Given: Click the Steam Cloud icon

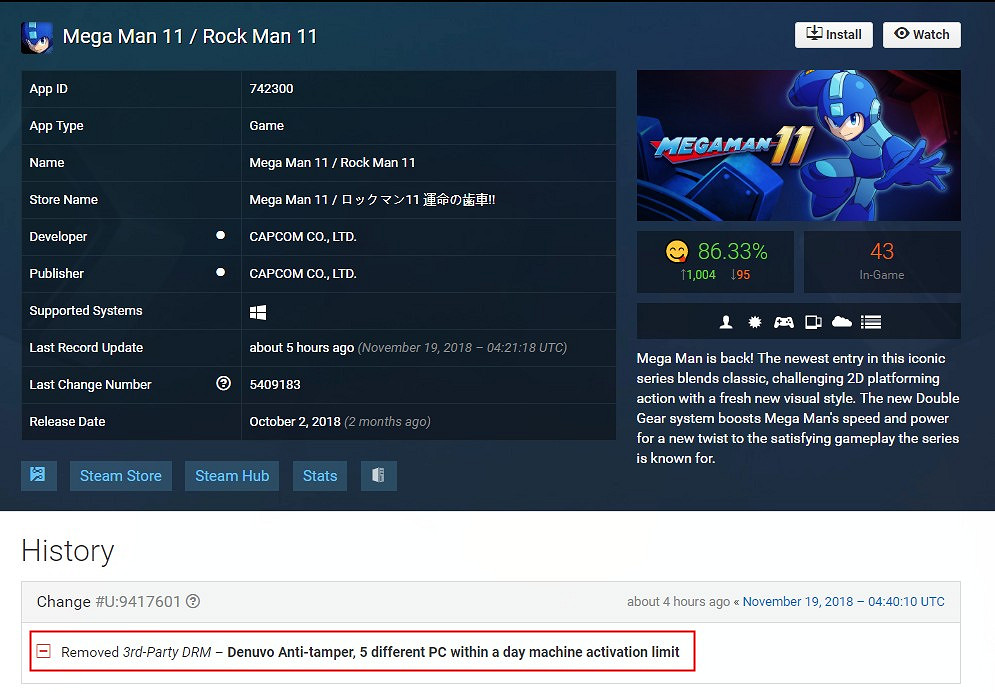Looking at the screenshot, I should point(841,321).
